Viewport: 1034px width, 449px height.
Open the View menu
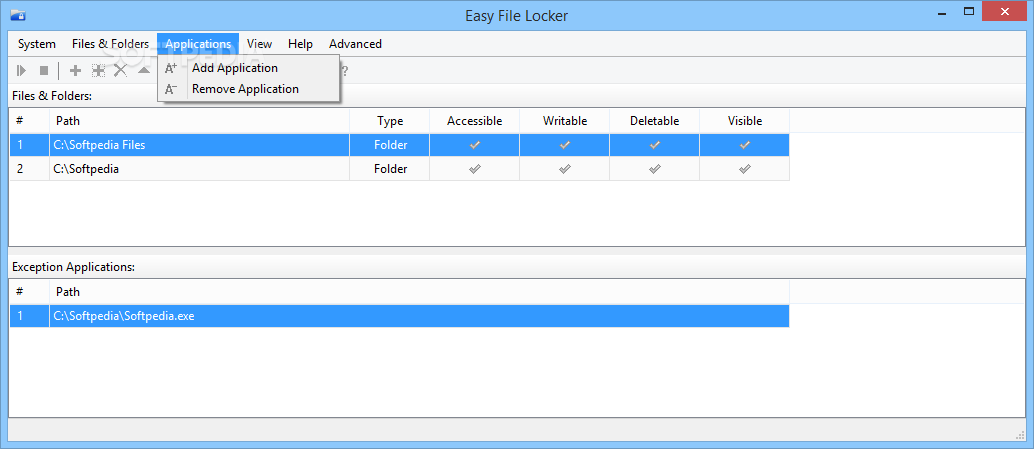[x=259, y=44]
